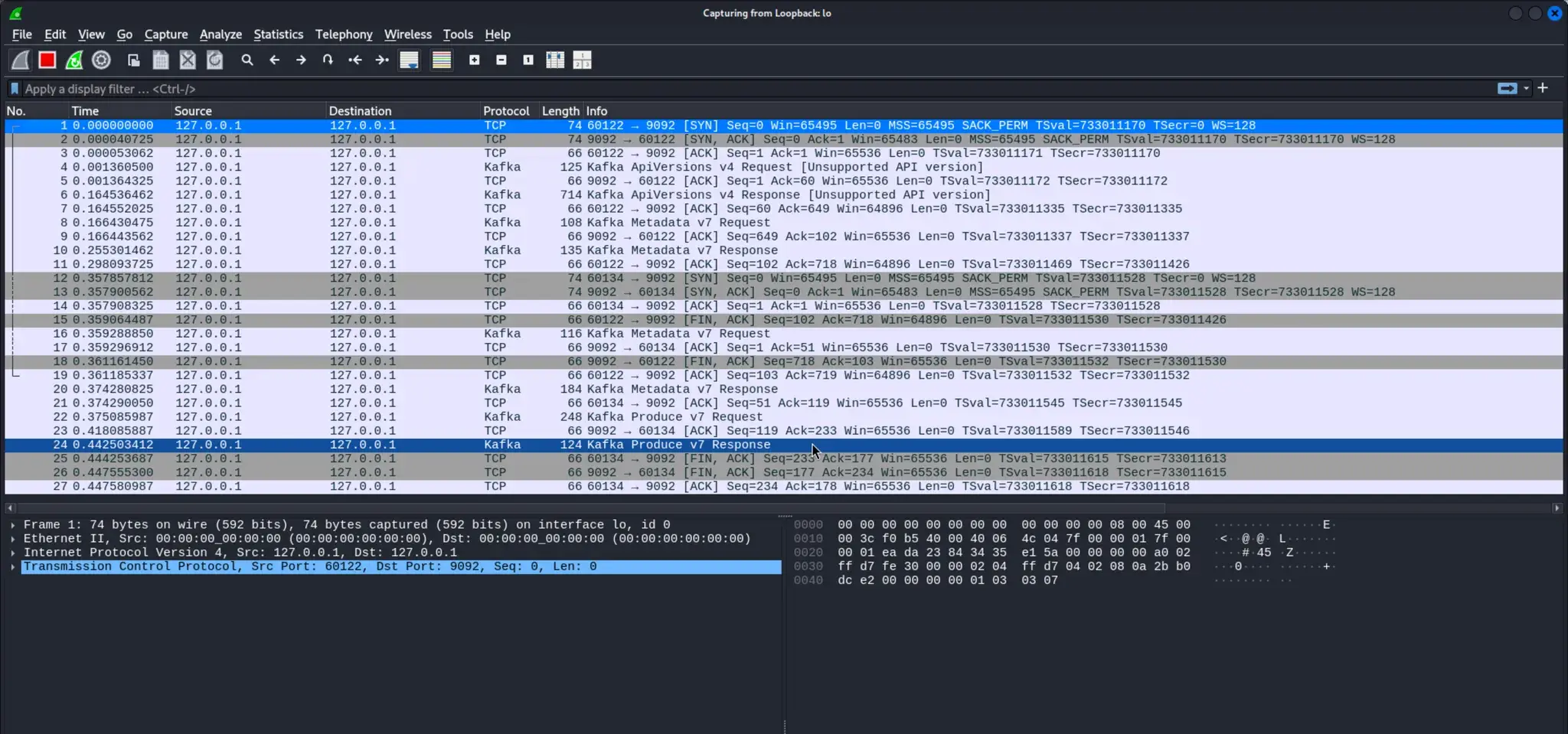Go to the previous packet in history
1568x734 pixels.
pyautogui.click(x=274, y=60)
